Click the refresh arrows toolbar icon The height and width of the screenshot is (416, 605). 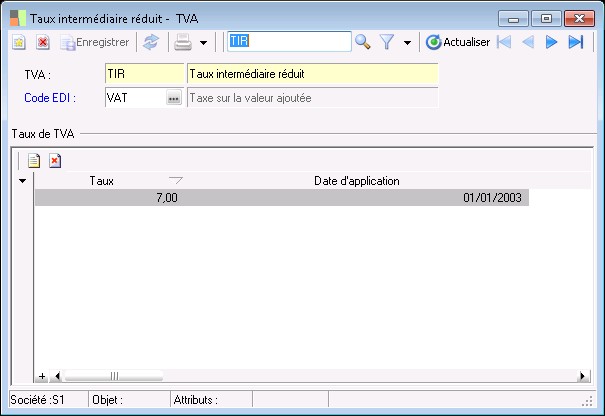[x=150, y=42]
